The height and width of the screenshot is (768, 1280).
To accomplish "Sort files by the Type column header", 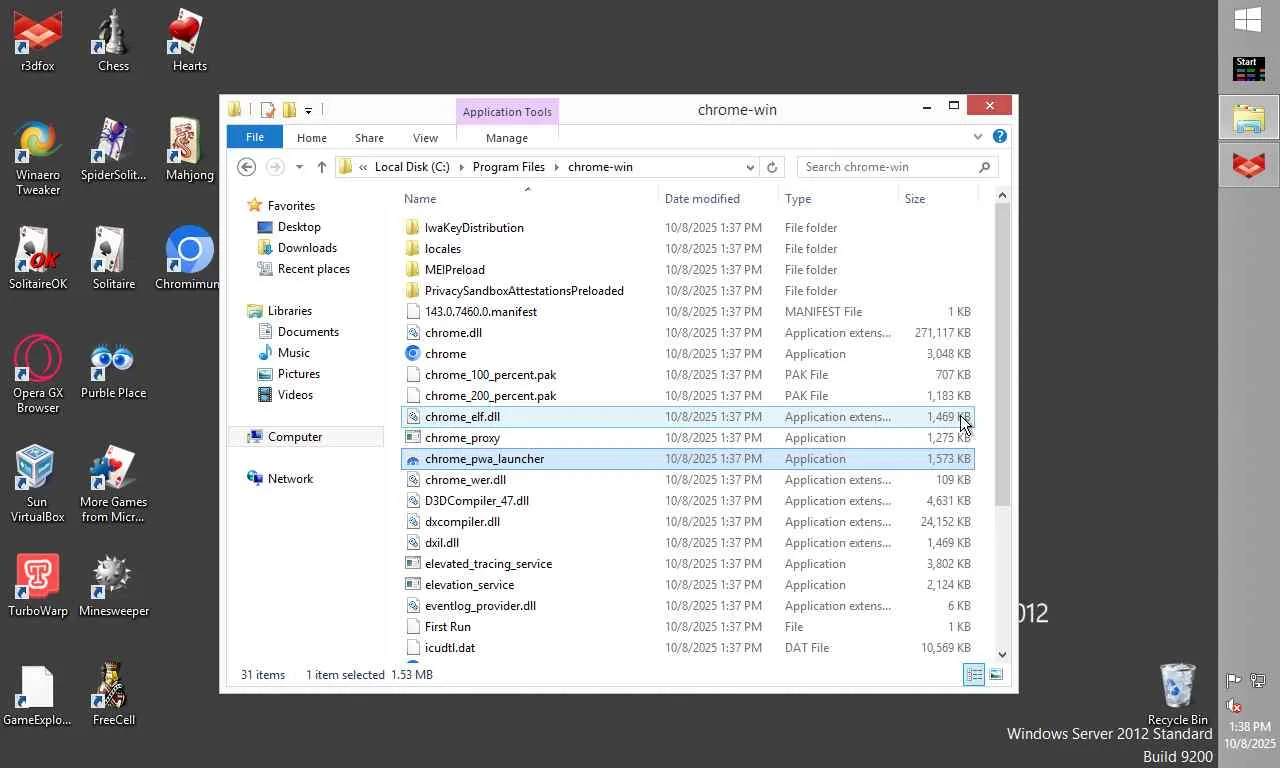I will click(838, 199).
